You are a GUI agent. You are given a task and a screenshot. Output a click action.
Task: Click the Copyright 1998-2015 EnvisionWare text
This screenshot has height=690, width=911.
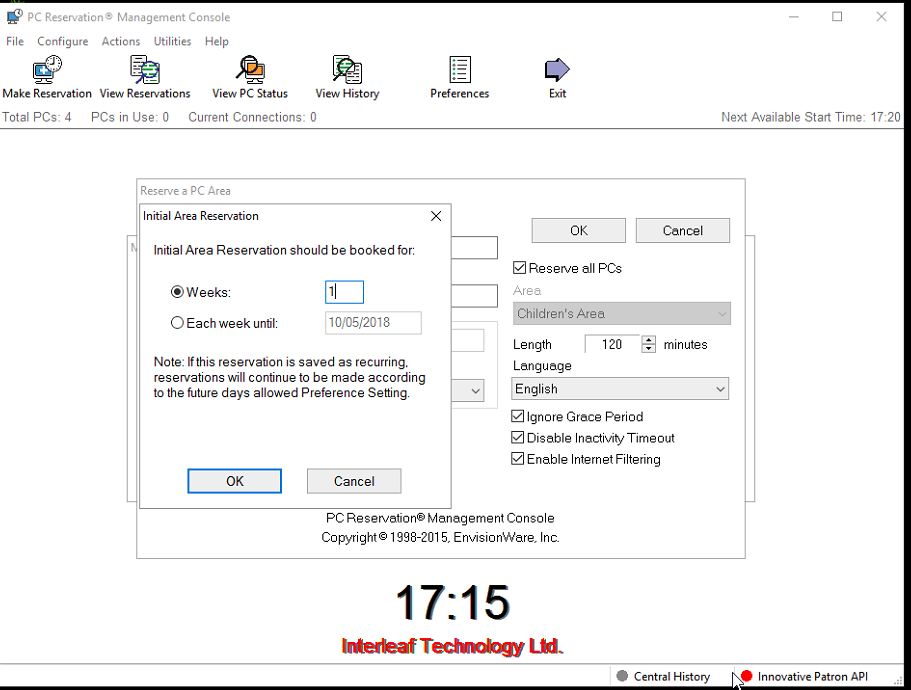pos(440,538)
